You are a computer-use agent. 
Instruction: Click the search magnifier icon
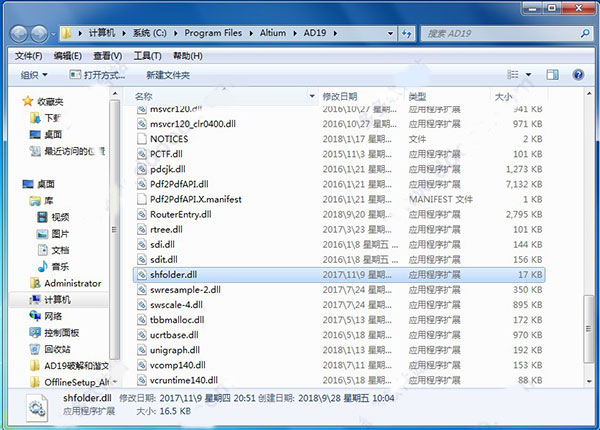pos(585,34)
